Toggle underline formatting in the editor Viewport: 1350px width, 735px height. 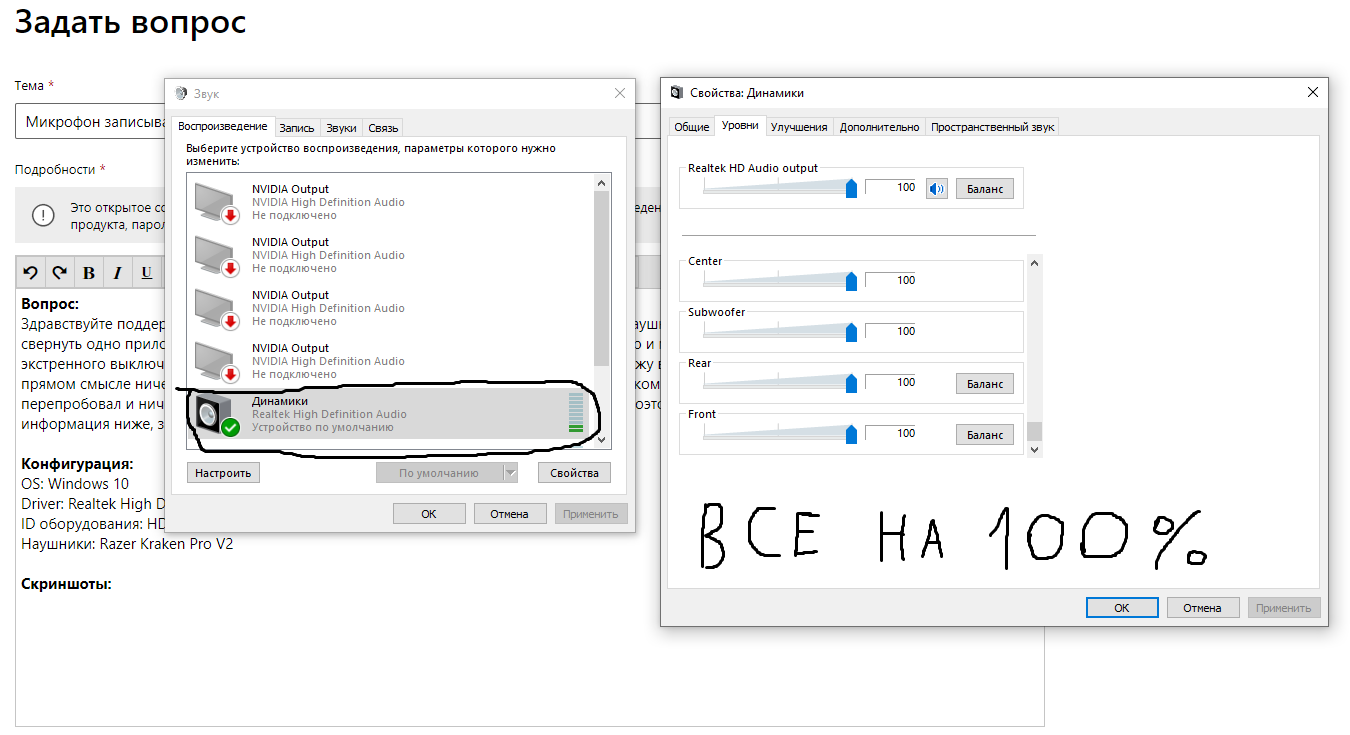(146, 272)
